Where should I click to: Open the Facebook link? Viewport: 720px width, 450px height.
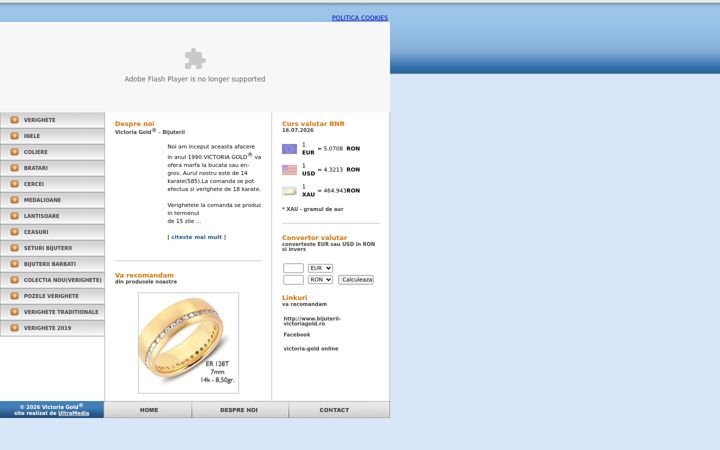(x=297, y=335)
